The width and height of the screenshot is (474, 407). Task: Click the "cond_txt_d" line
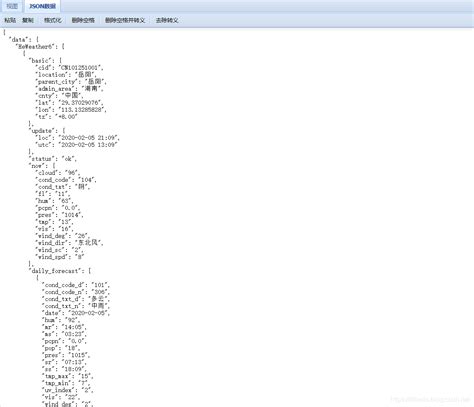point(76,299)
